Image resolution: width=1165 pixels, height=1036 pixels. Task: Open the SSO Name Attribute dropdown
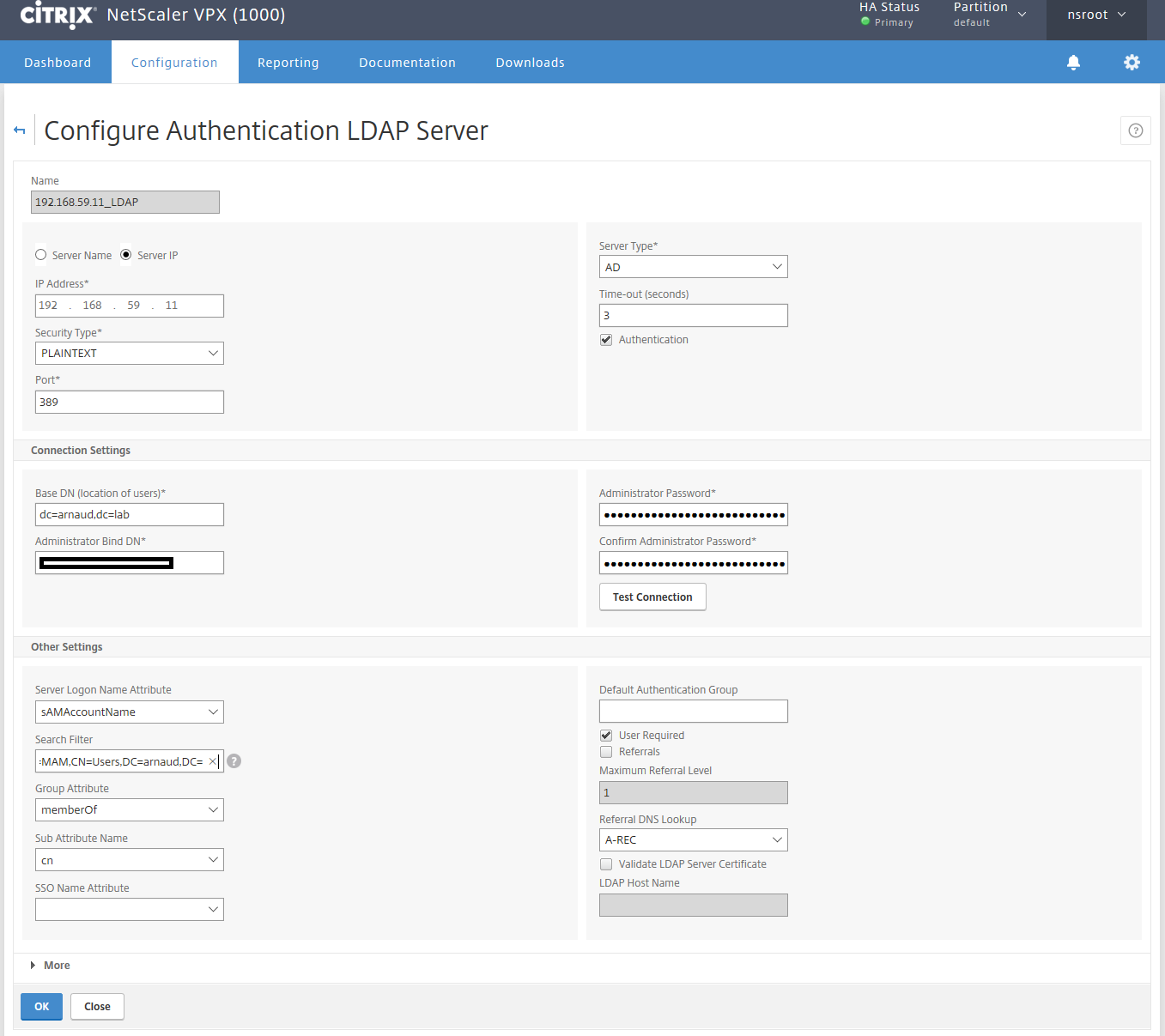click(130, 910)
